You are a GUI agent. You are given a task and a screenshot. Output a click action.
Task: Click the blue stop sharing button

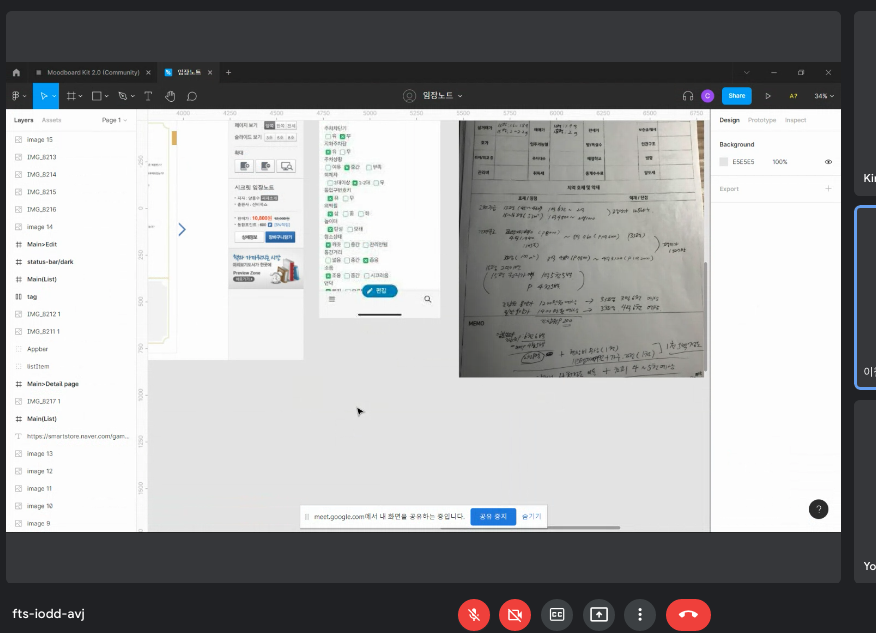coord(493,516)
